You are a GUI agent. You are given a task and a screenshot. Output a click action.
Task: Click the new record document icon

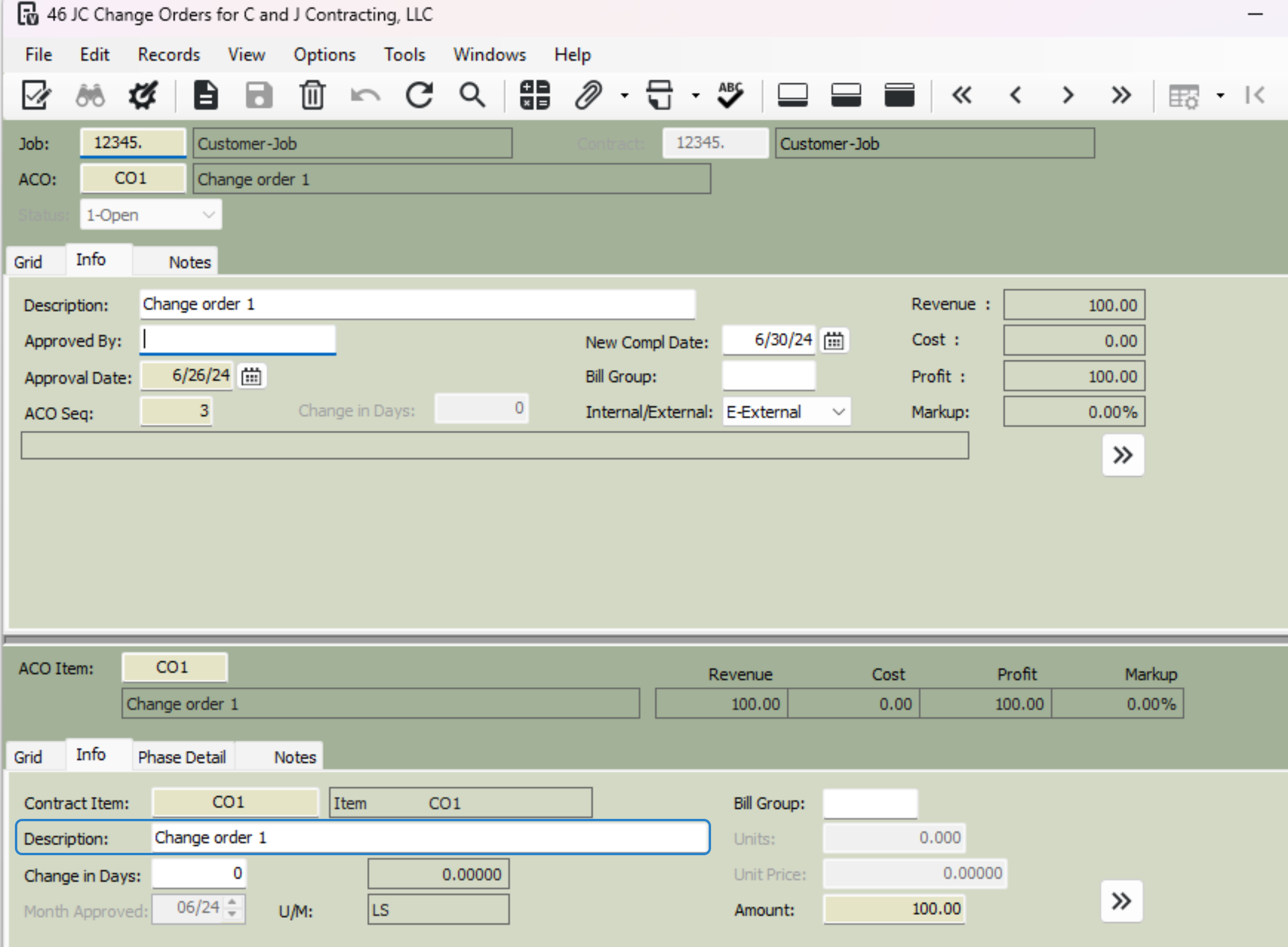click(x=206, y=95)
